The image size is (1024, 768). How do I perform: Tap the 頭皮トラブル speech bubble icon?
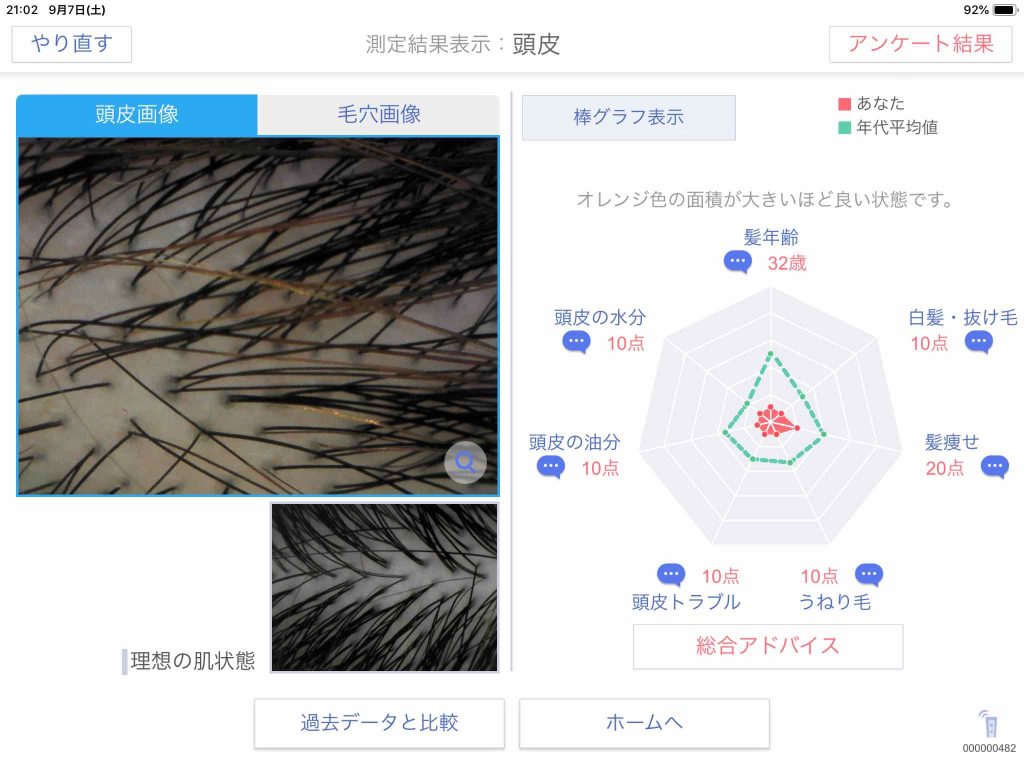[671, 575]
